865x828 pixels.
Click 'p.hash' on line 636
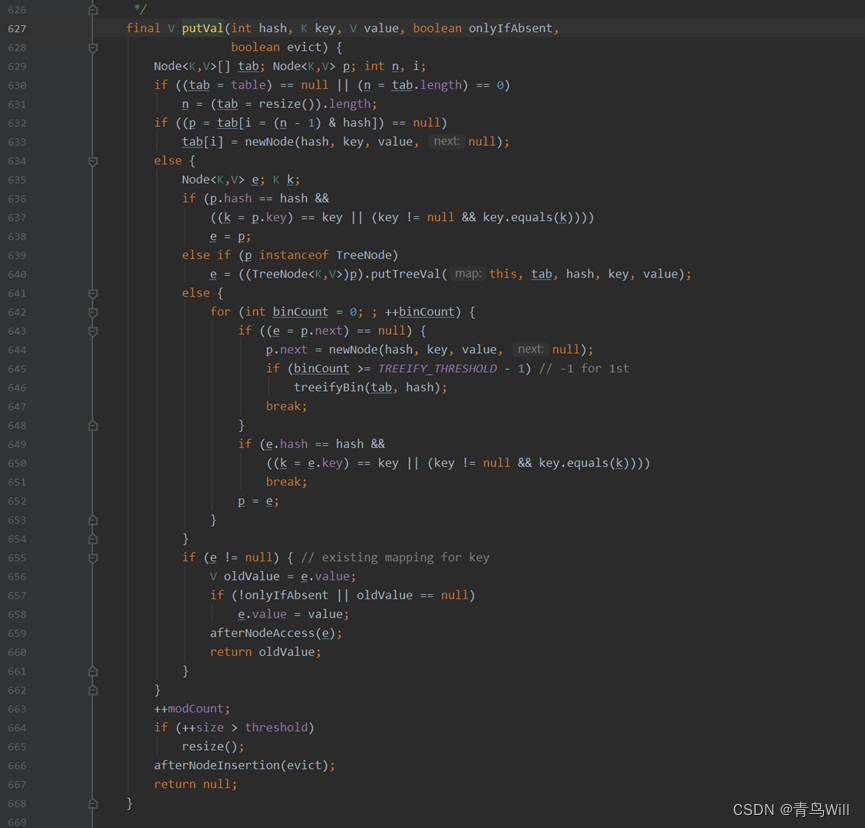(231, 198)
